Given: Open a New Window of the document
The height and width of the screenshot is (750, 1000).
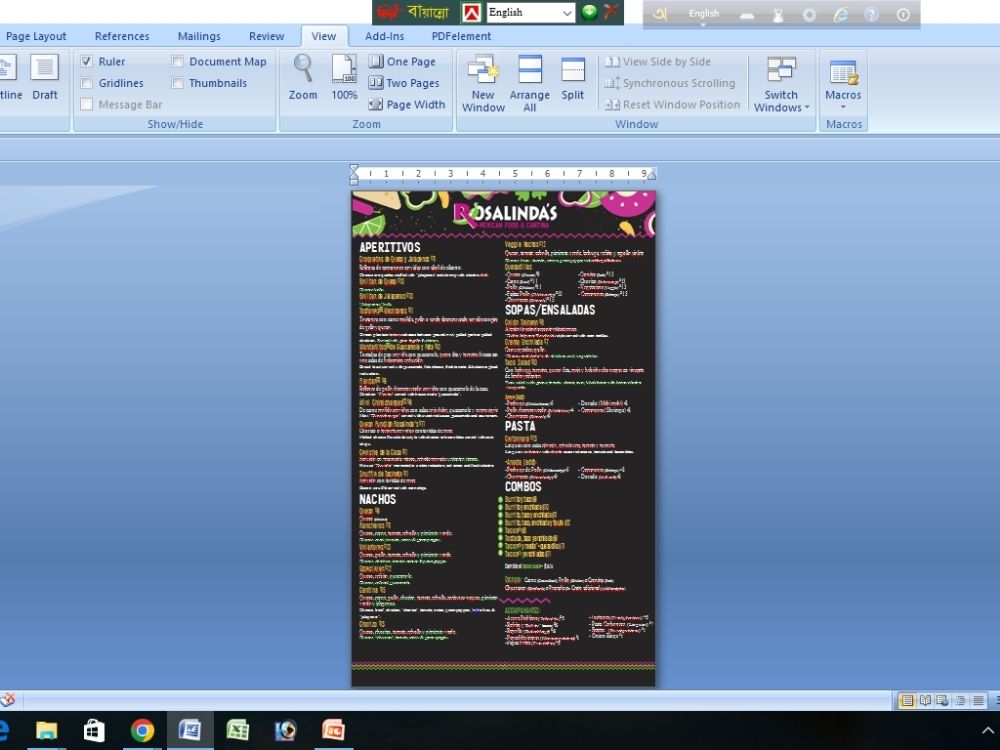Looking at the screenshot, I should (483, 84).
